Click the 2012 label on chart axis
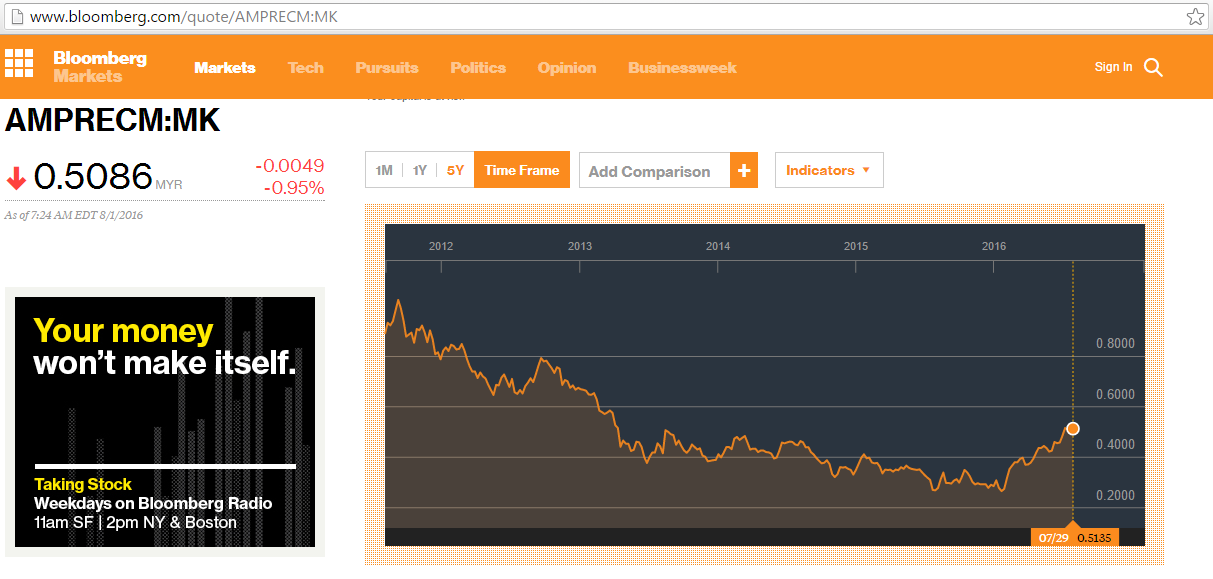 (441, 246)
